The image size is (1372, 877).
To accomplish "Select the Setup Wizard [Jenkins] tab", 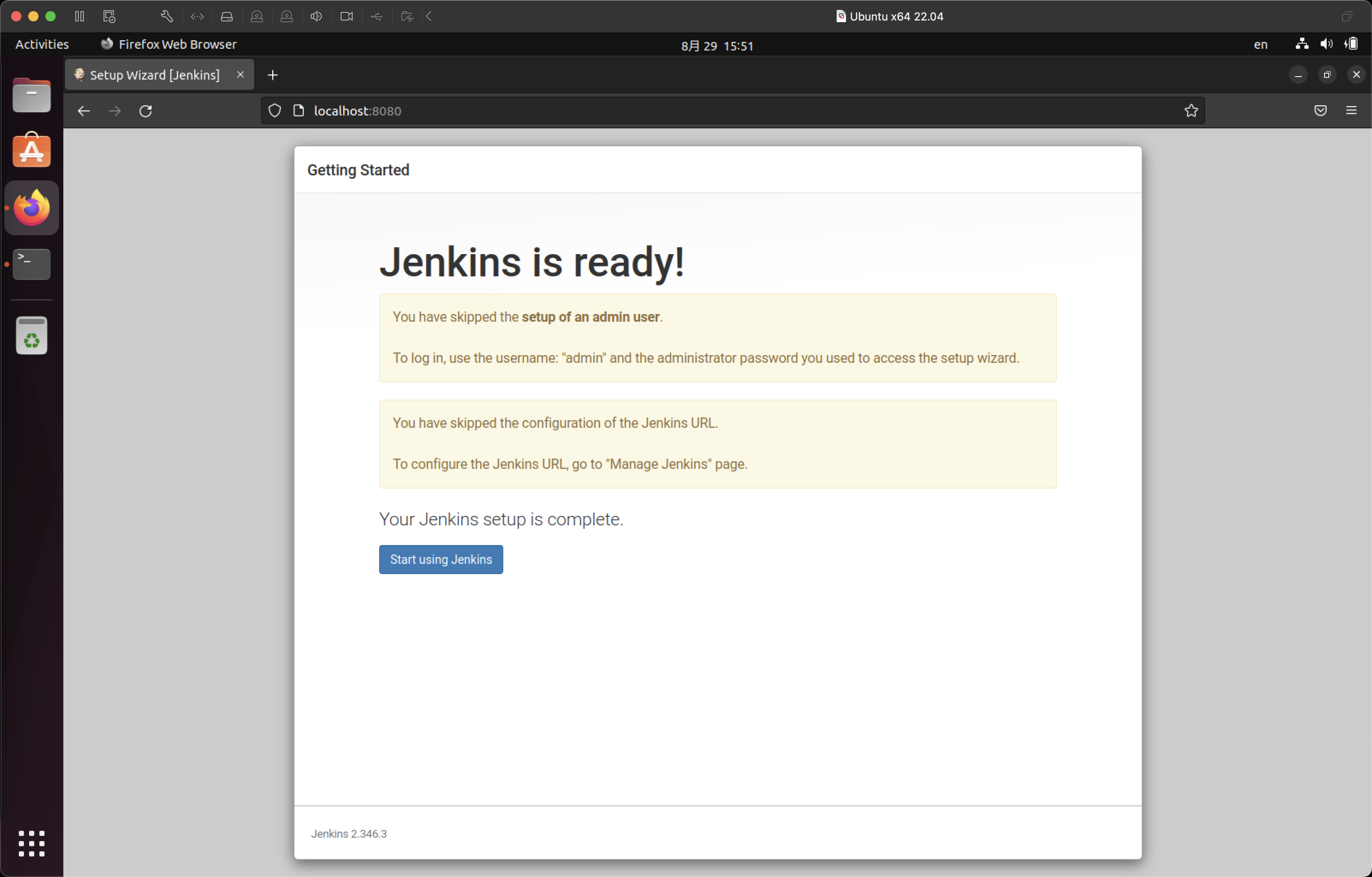I will (x=160, y=74).
